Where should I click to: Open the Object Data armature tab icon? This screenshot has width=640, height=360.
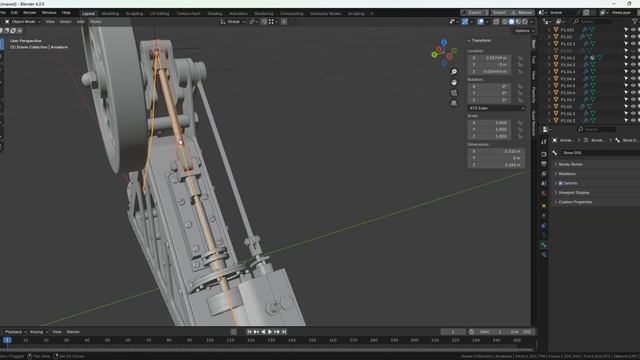point(544,235)
